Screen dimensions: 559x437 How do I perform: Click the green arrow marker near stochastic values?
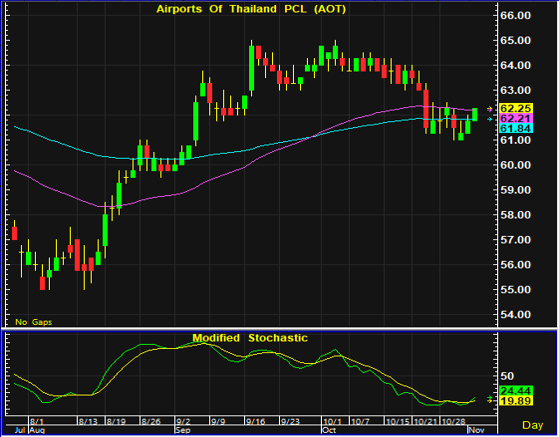489,398
